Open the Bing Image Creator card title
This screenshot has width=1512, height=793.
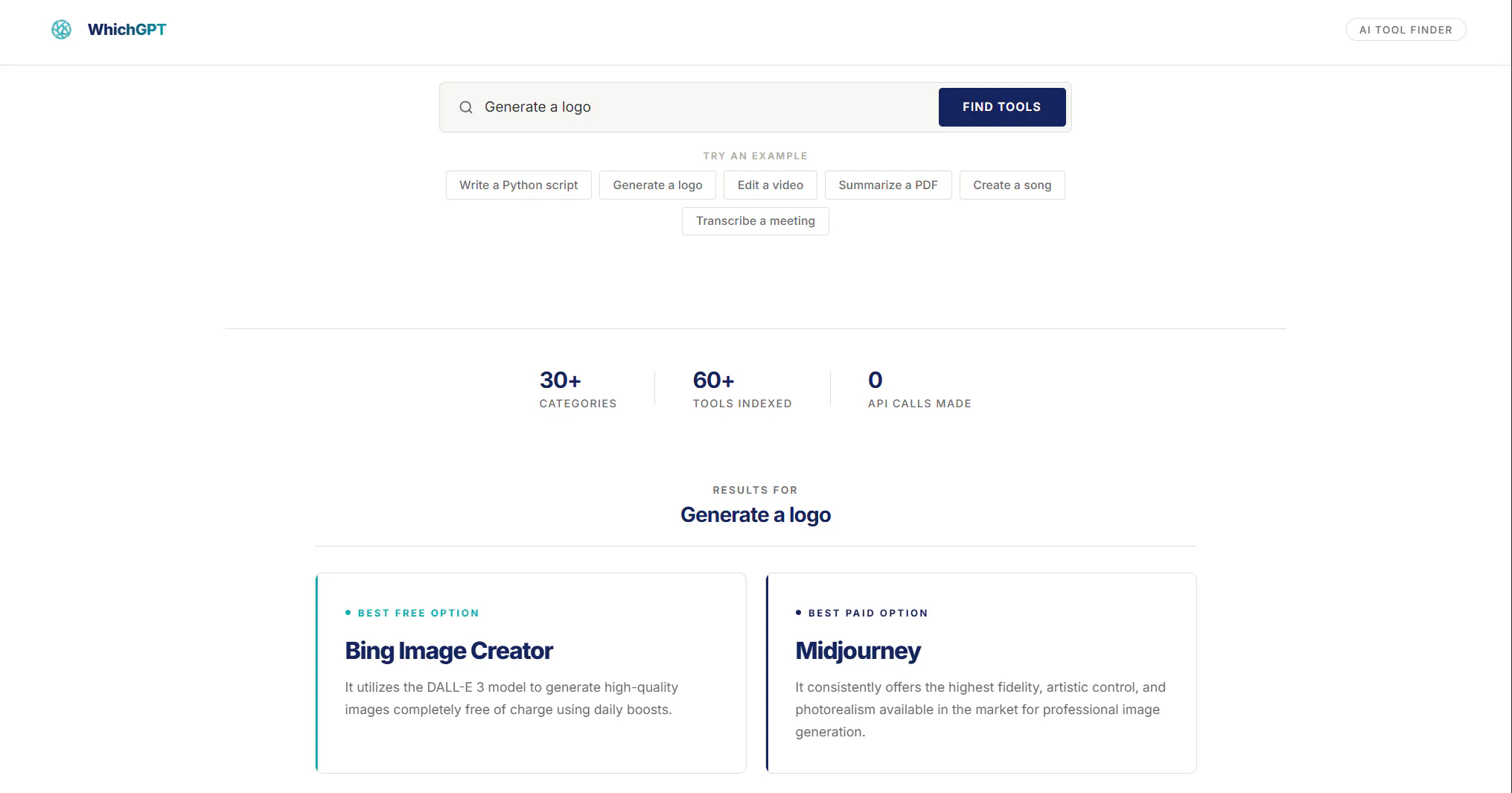click(449, 651)
